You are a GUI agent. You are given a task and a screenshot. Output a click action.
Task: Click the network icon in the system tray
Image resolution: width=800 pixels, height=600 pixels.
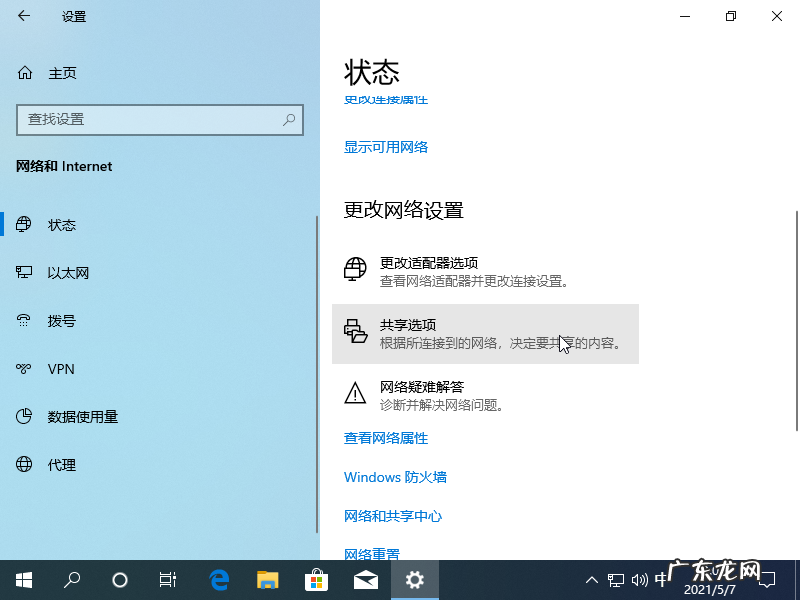[615, 579]
